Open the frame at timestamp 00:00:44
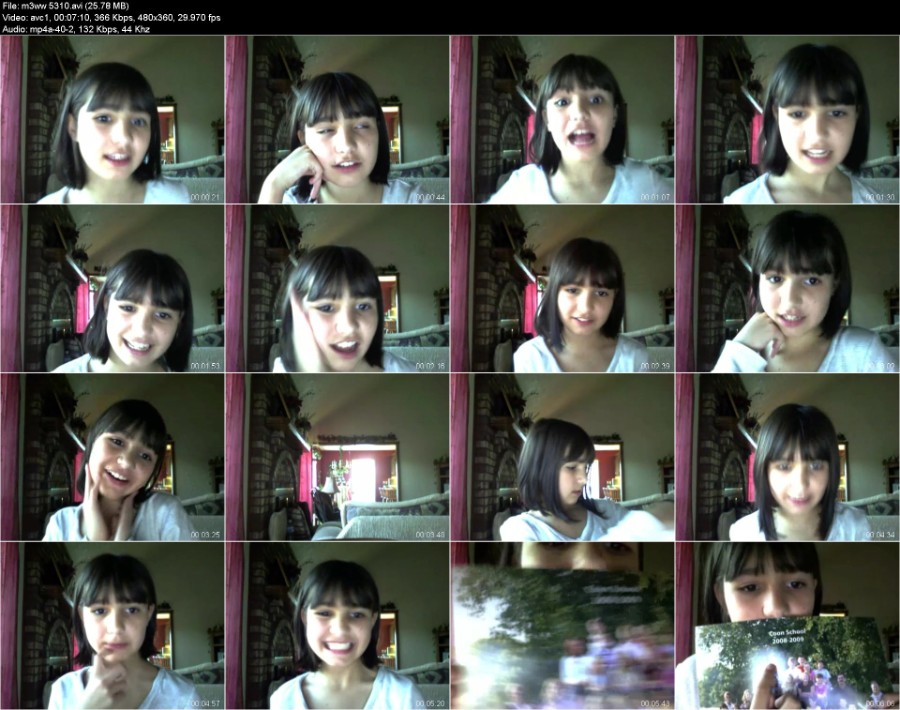This screenshot has width=900, height=710. 337,120
